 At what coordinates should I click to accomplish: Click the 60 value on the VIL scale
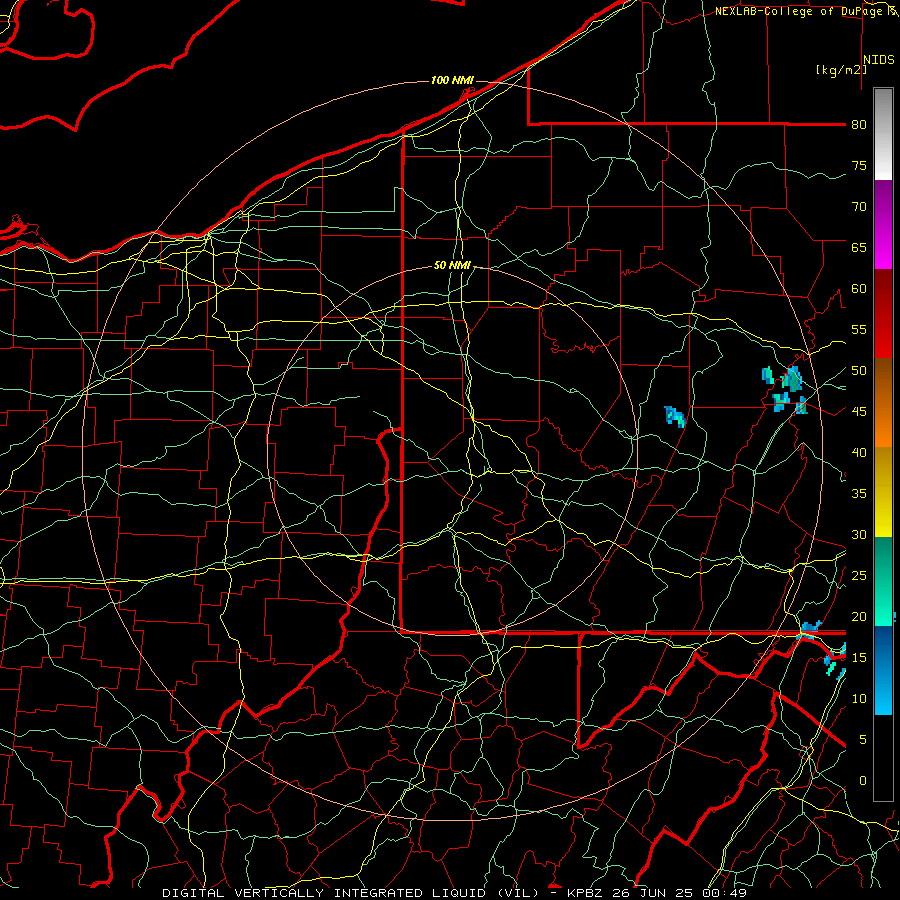859,289
